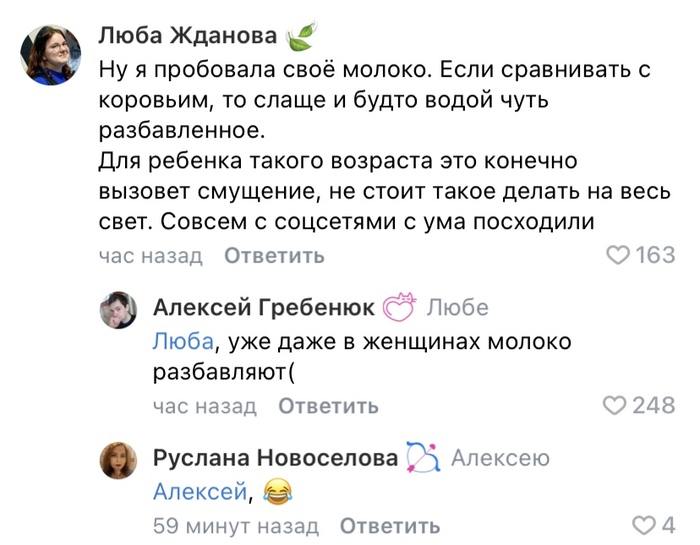Click bow-and-heart icon beside Руслана Новоселова
The image size is (700, 545).
[424, 458]
